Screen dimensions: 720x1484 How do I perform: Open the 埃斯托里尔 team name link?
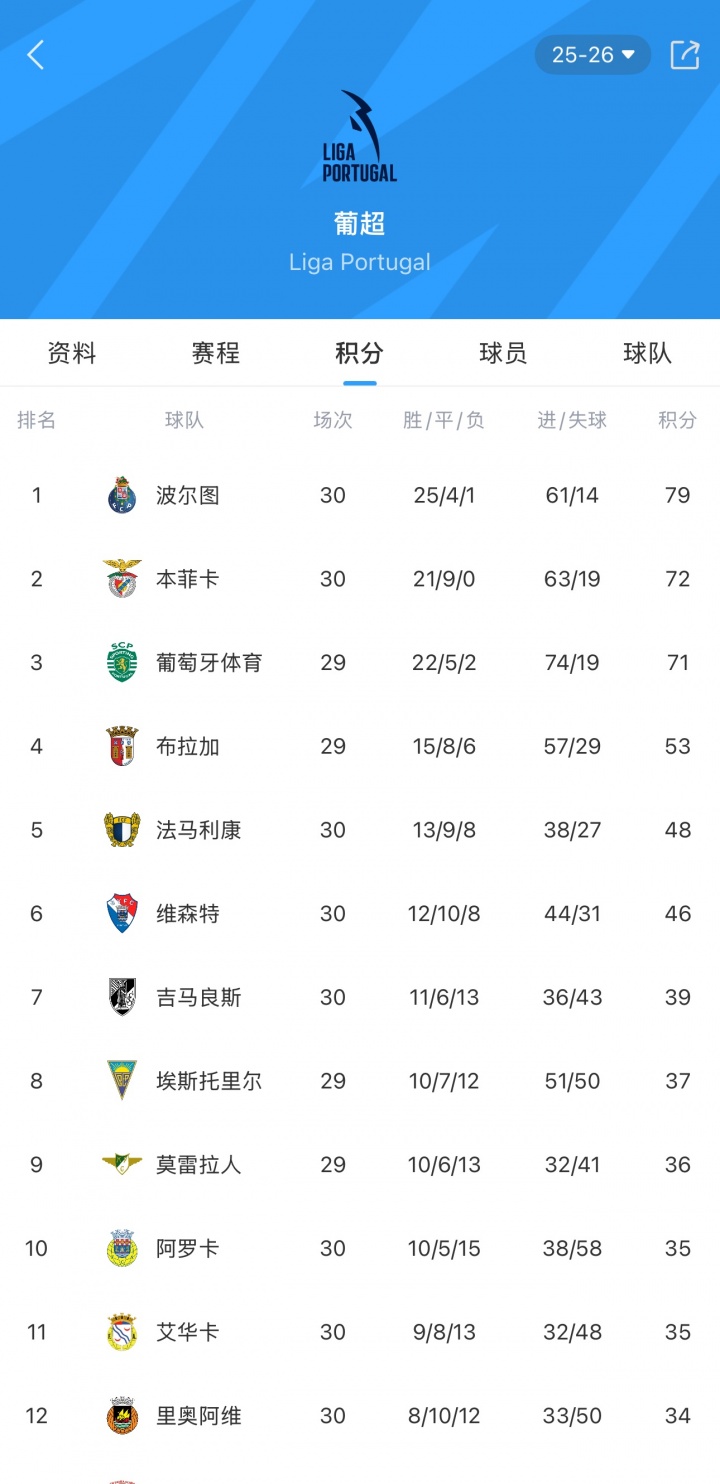tap(209, 1081)
